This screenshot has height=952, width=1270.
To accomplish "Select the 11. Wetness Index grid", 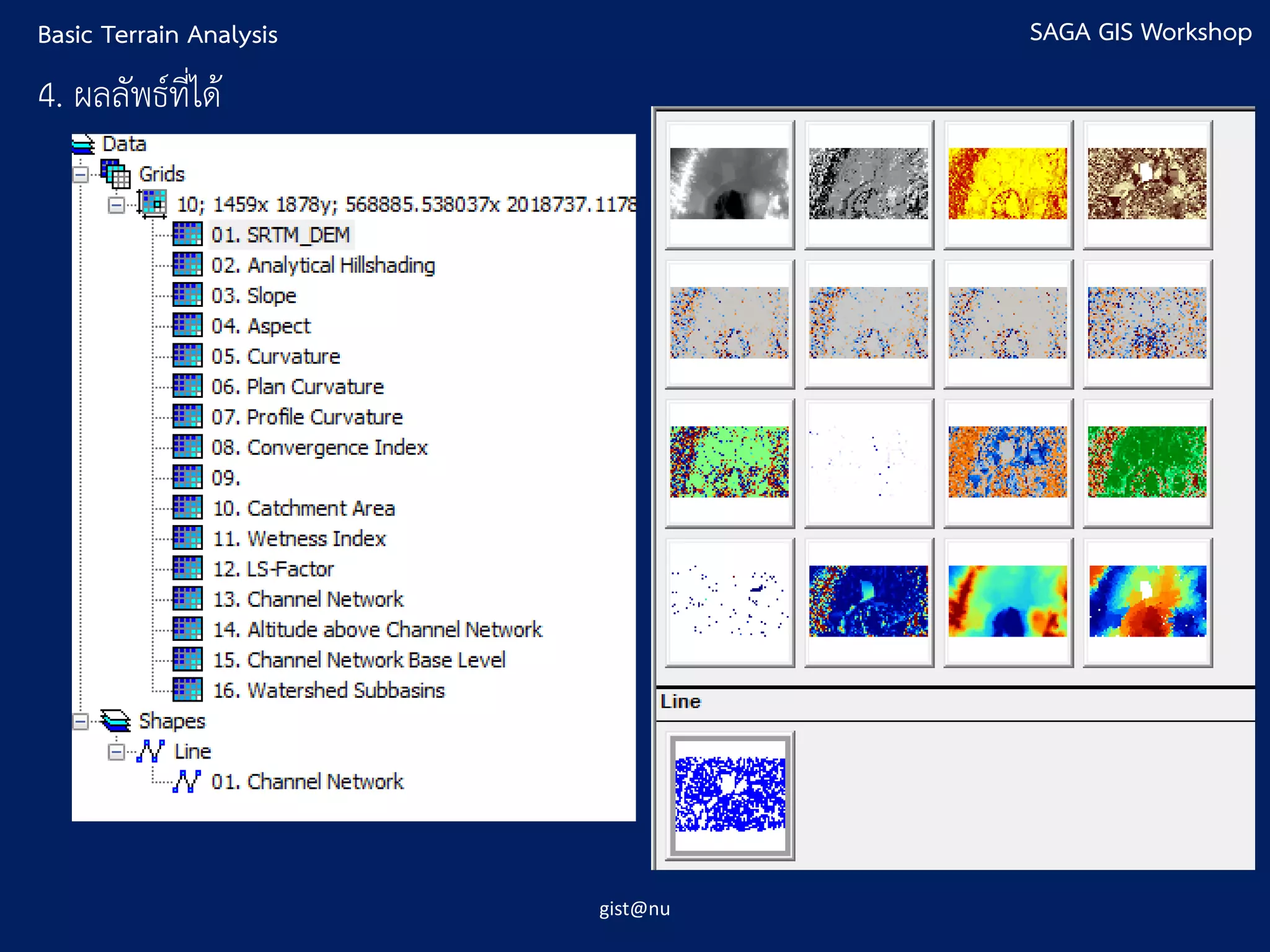I will coord(299,539).
